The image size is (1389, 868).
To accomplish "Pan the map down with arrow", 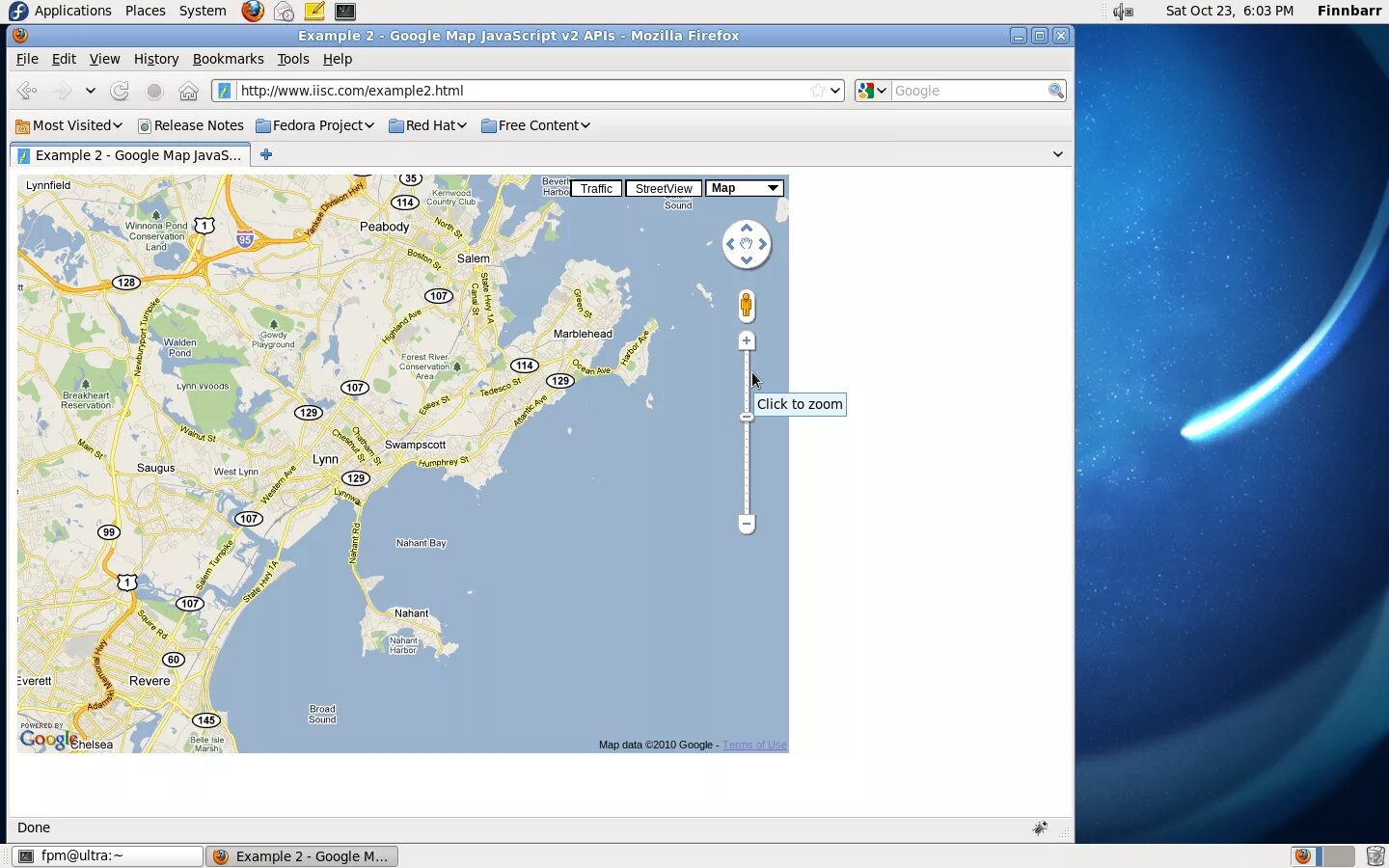I will click(x=747, y=260).
